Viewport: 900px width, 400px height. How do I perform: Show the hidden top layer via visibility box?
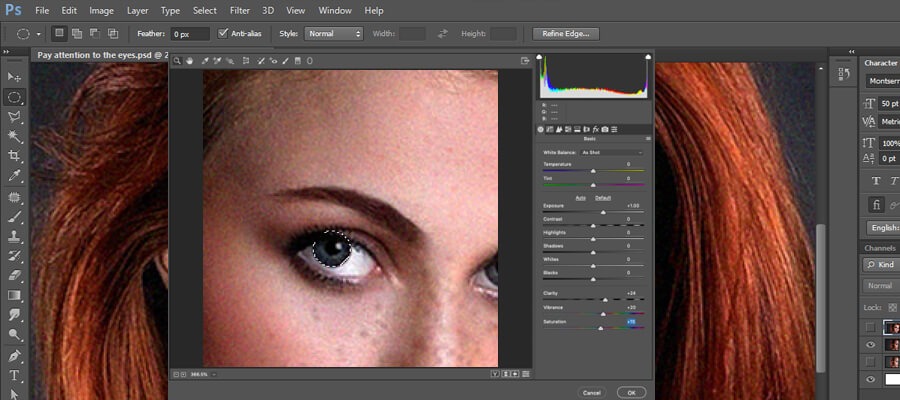[x=870, y=327]
